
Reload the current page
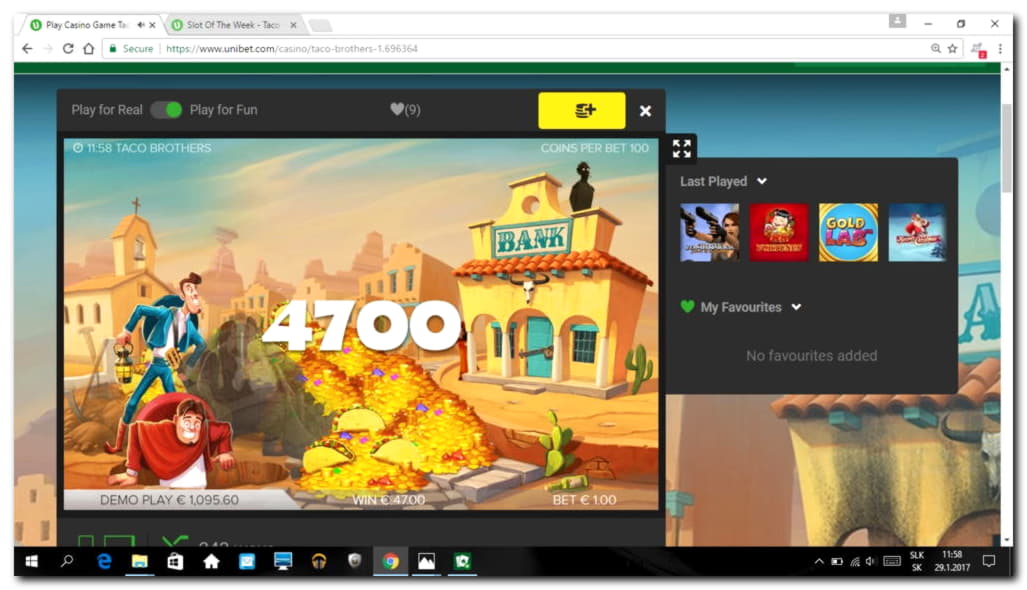(68, 48)
